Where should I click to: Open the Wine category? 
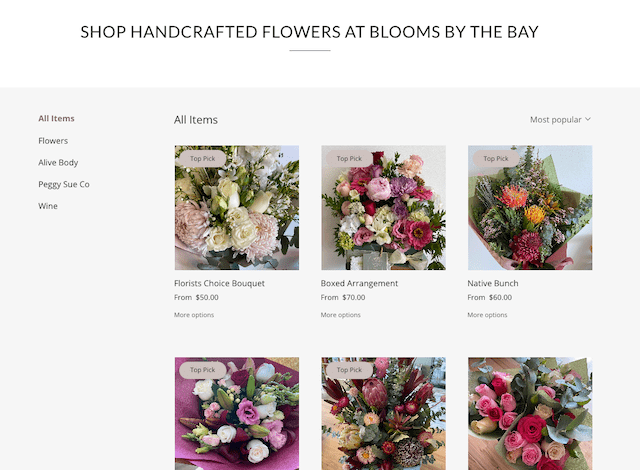coord(48,207)
